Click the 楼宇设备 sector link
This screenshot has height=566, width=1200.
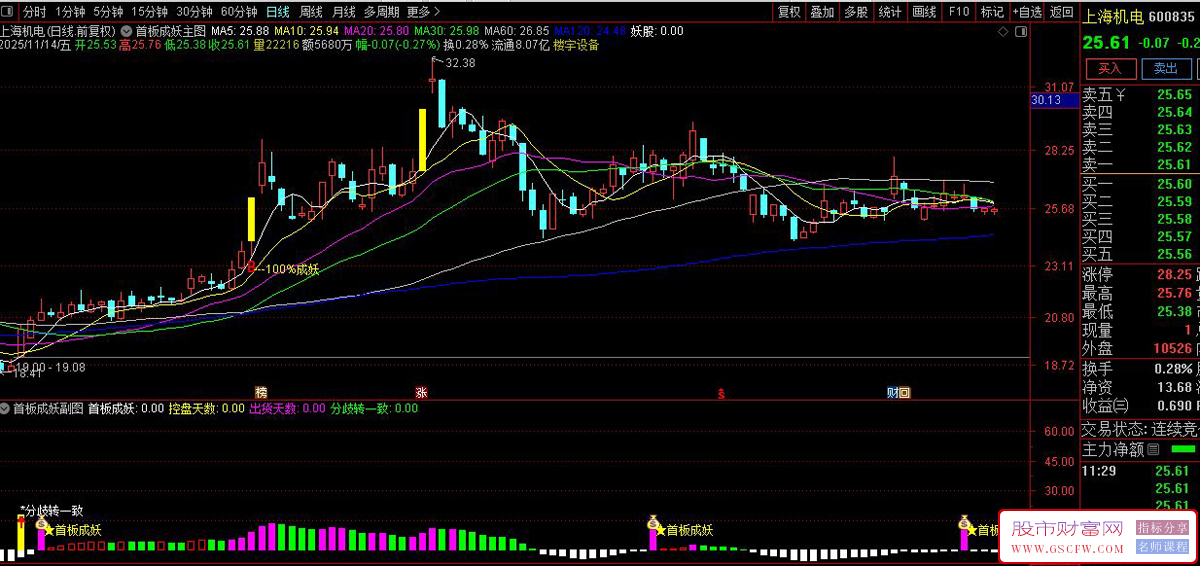(x=576, y=45)
